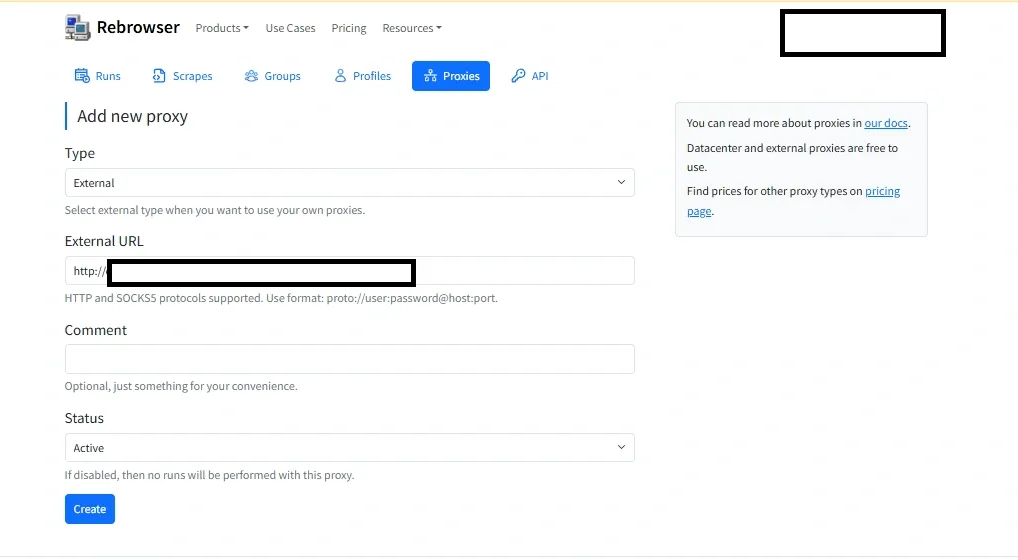The height and width of the screenshot is (560, 1018).
Task: Focus the Comment input field
Action: (349, 359)
